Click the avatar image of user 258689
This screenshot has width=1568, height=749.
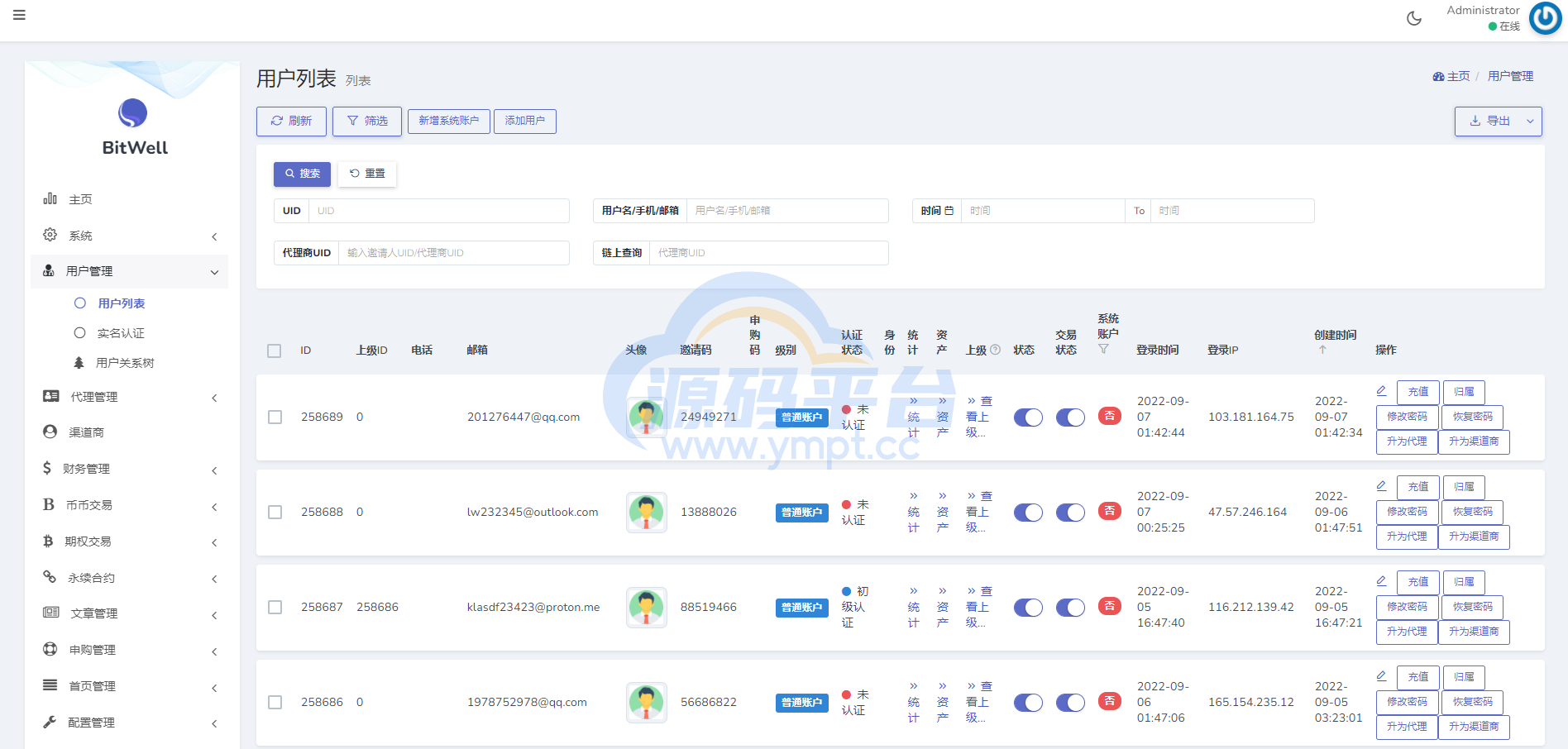pos(647,417)
